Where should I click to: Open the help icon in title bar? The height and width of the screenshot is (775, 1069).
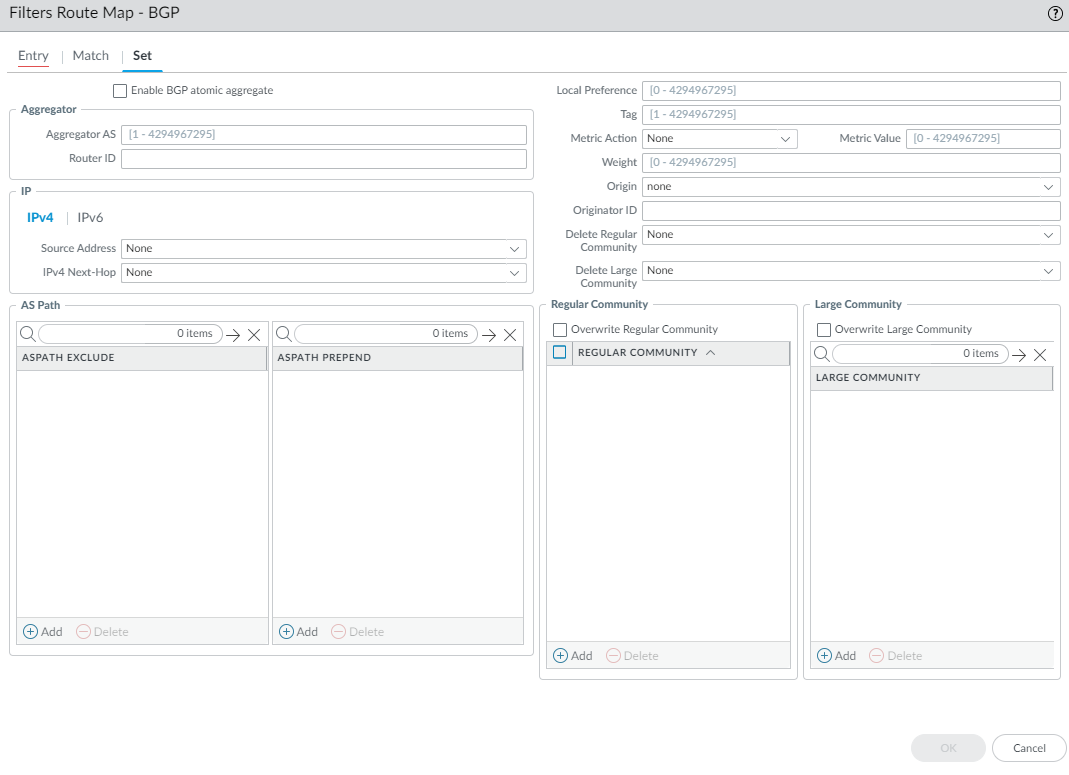[x=1055, y=14]
